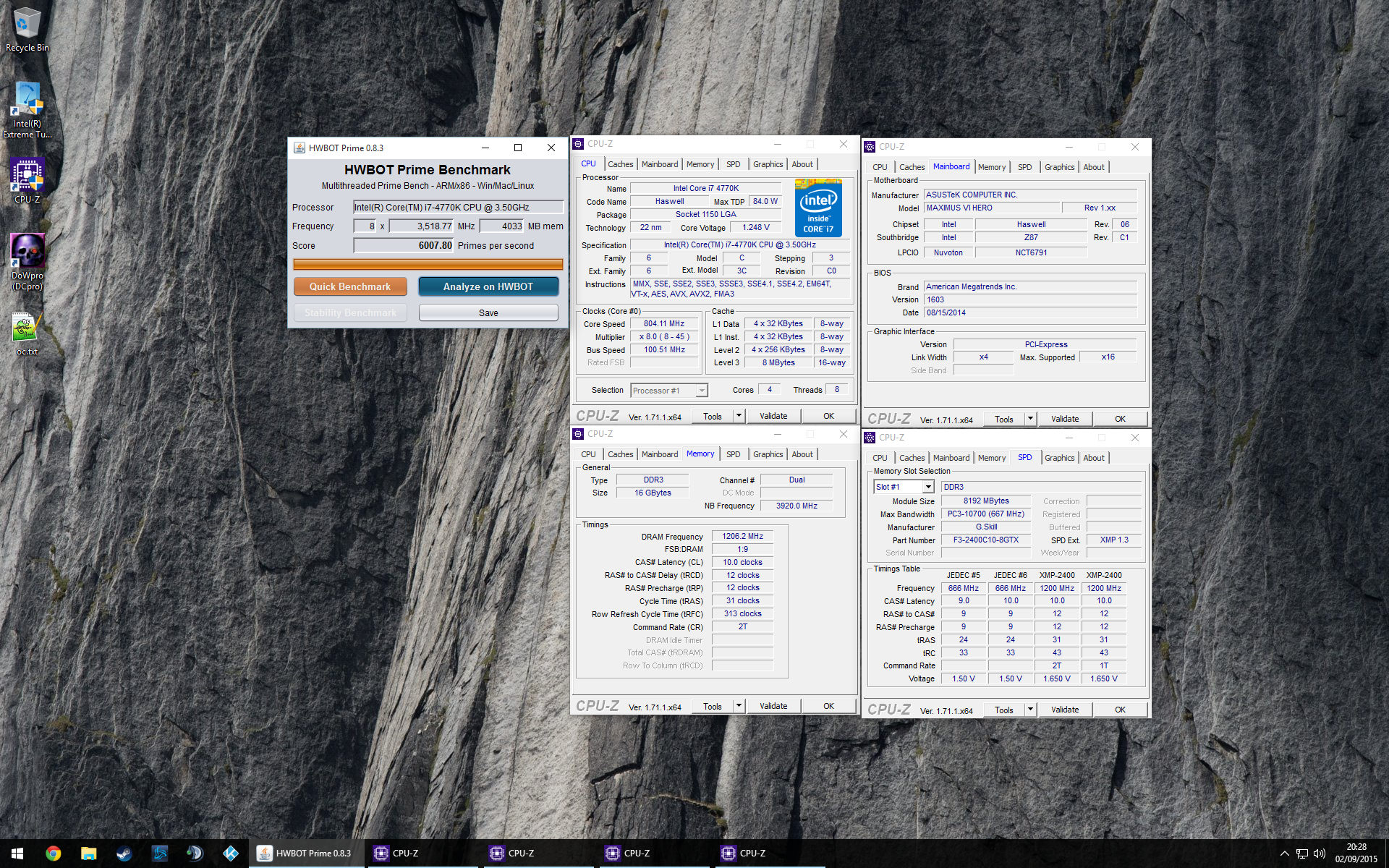1389x868 pixels.
Task: Switch to the second CPU-Z taskbar button
Action: (x=538, y=854)
